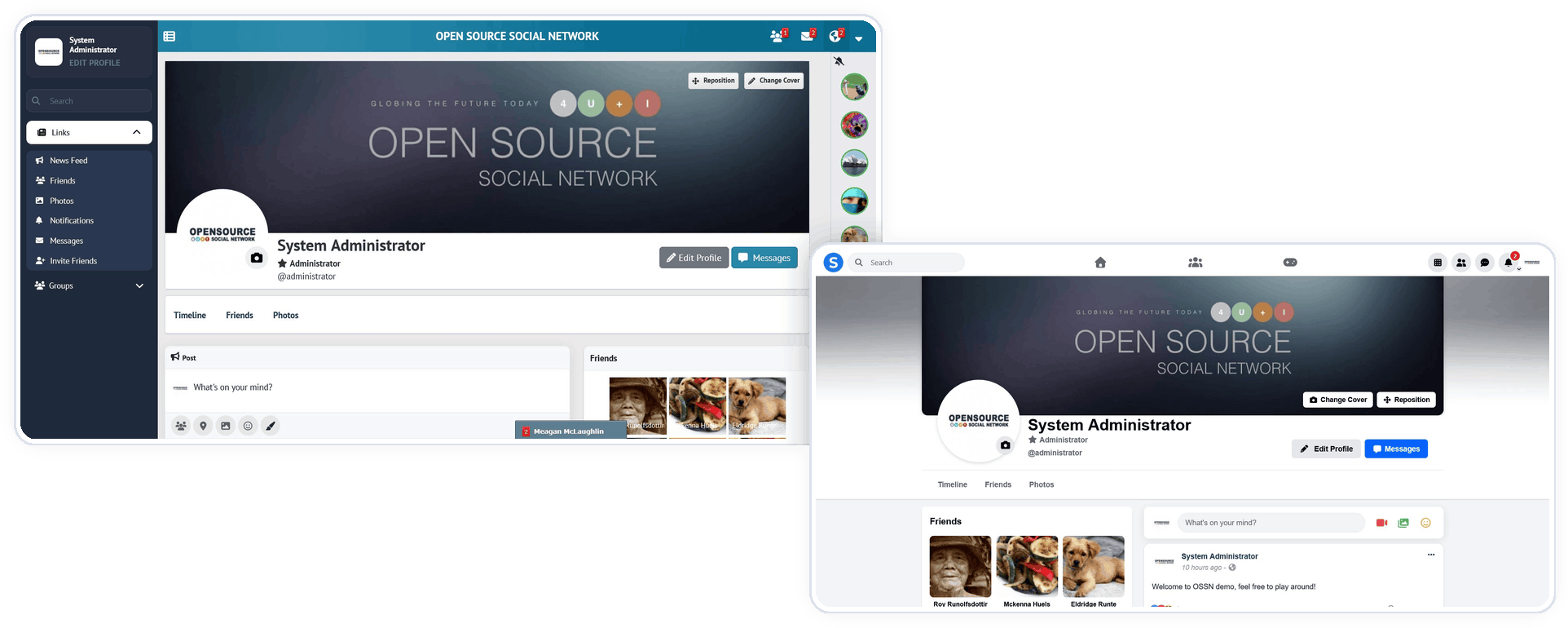Focus the Search field in the dark sidebar

89,101
